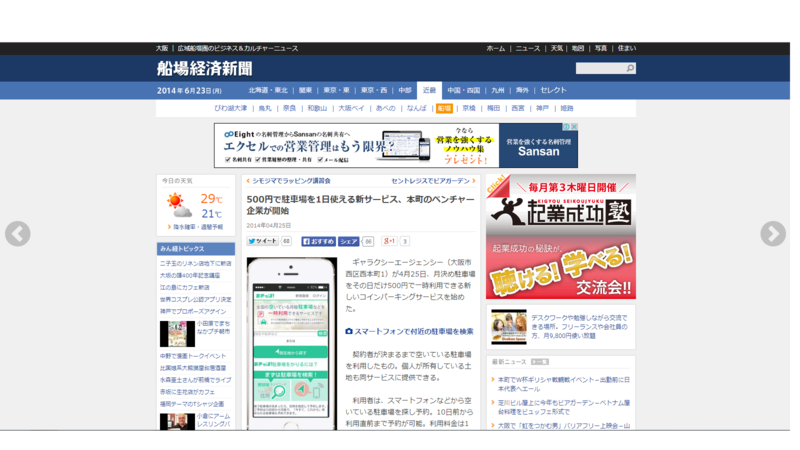The image size is (800, 450).
Task: Click the Facebook シェア button
Action: [348, 241]
